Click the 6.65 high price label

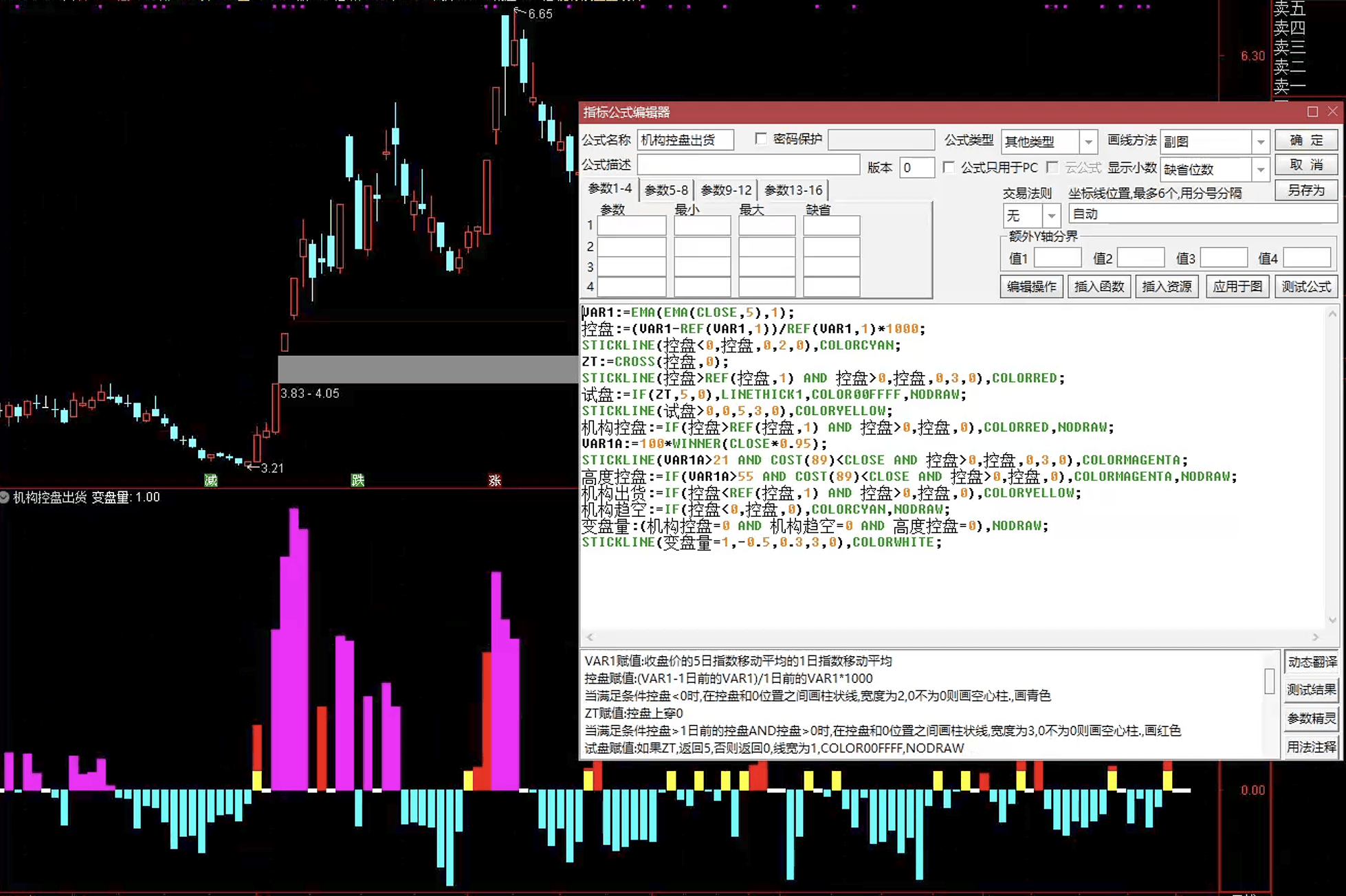[540, 14]
